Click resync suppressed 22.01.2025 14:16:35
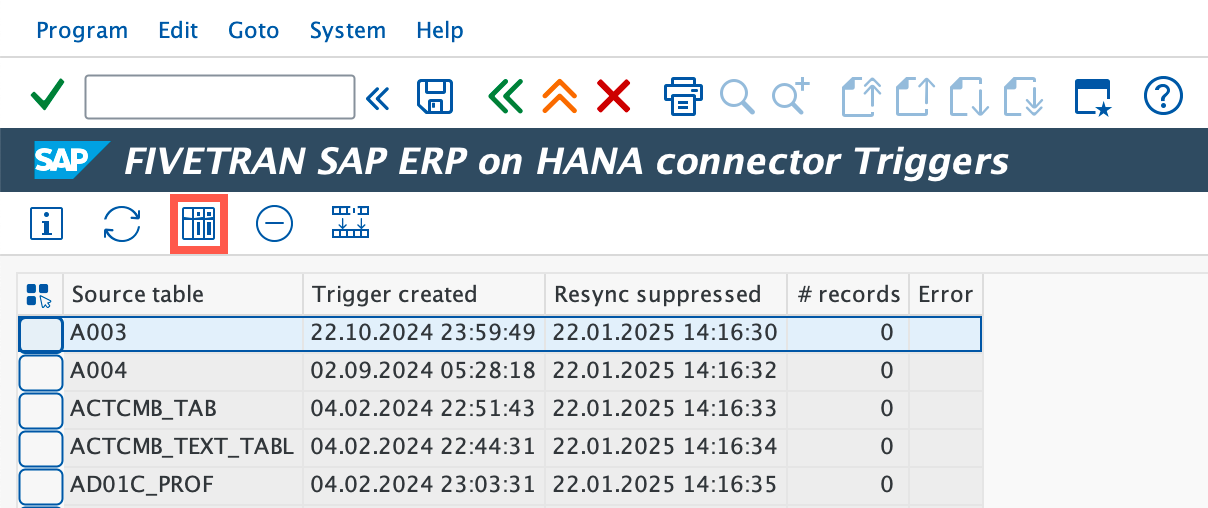The width and height of the screenshot is (1208, 508). pos(666,485)
